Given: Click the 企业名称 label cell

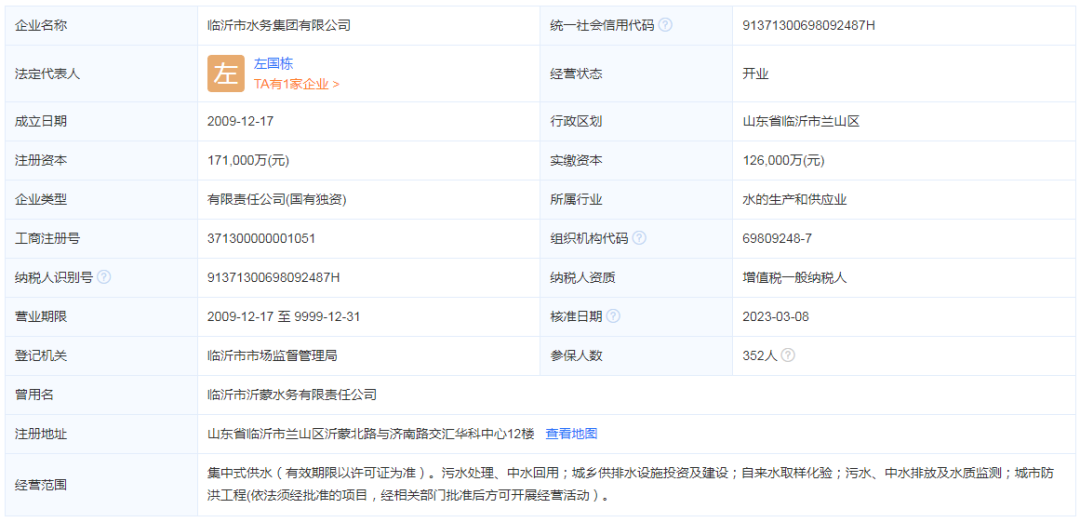Looking at the screenshot, I should point(101,26).
